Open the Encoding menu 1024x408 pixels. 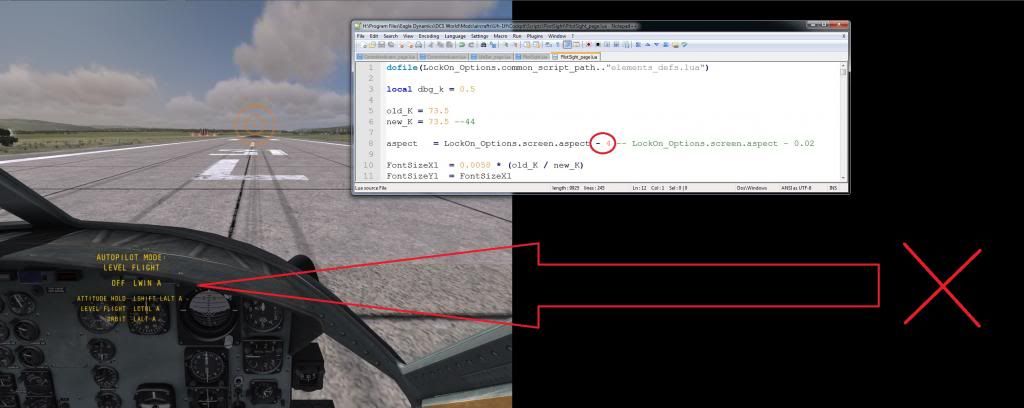[429, 35]
